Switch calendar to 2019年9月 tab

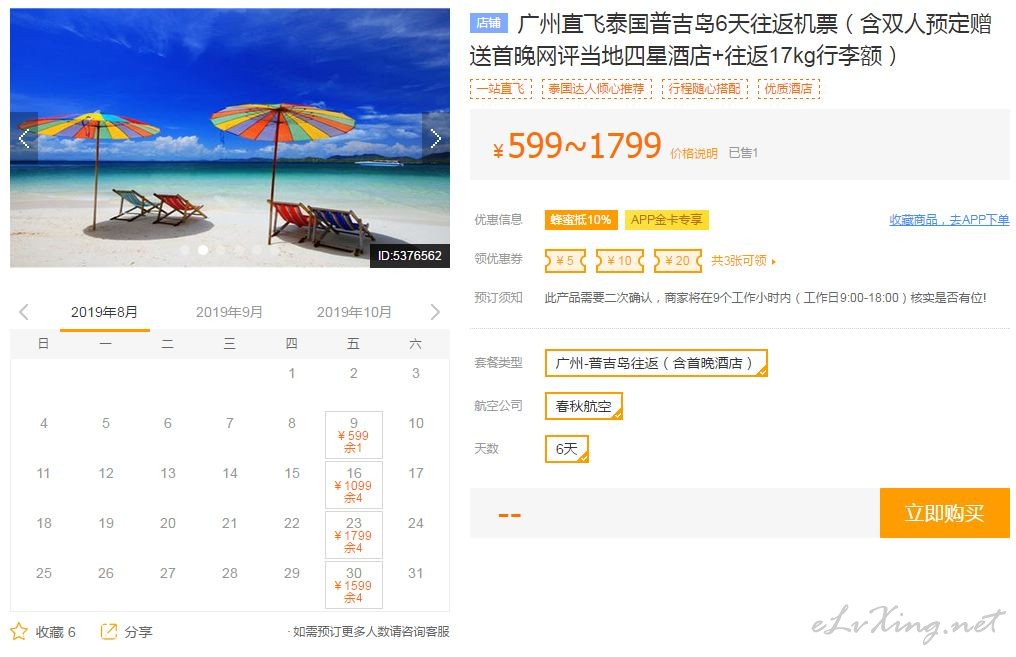[x=229, y=312]
